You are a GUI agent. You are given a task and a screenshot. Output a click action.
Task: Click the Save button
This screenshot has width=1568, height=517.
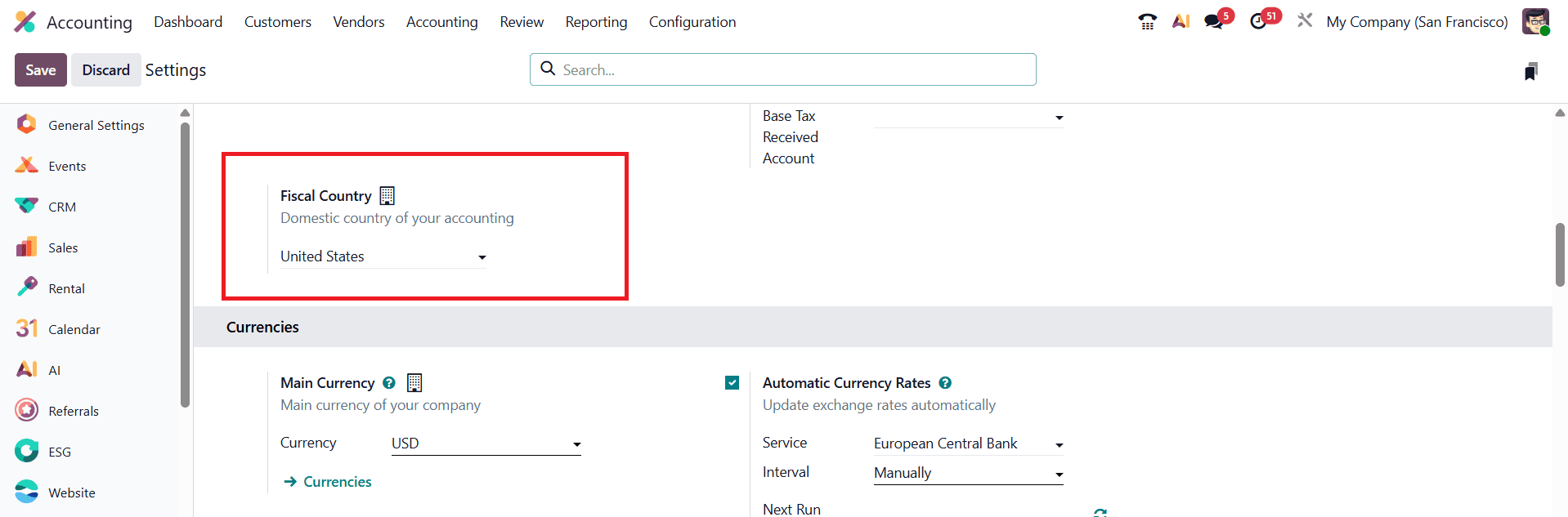point(41,70)
